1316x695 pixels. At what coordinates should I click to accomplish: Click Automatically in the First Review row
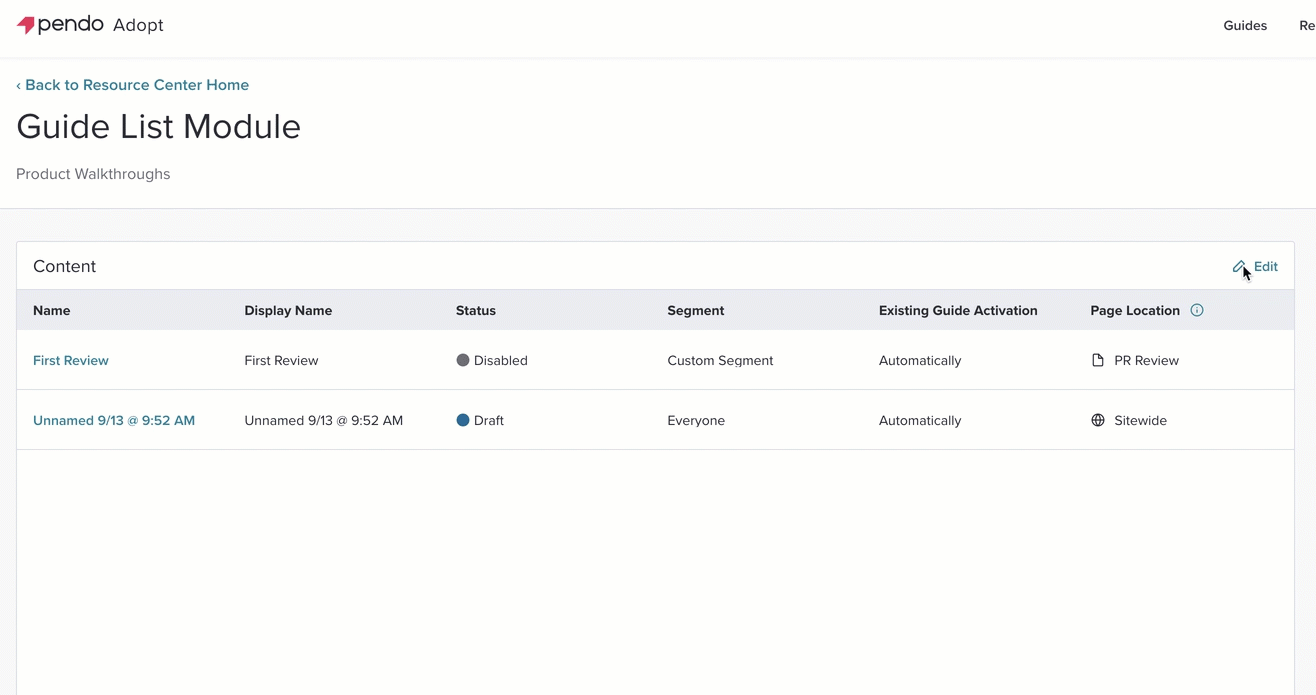(920, 360)
